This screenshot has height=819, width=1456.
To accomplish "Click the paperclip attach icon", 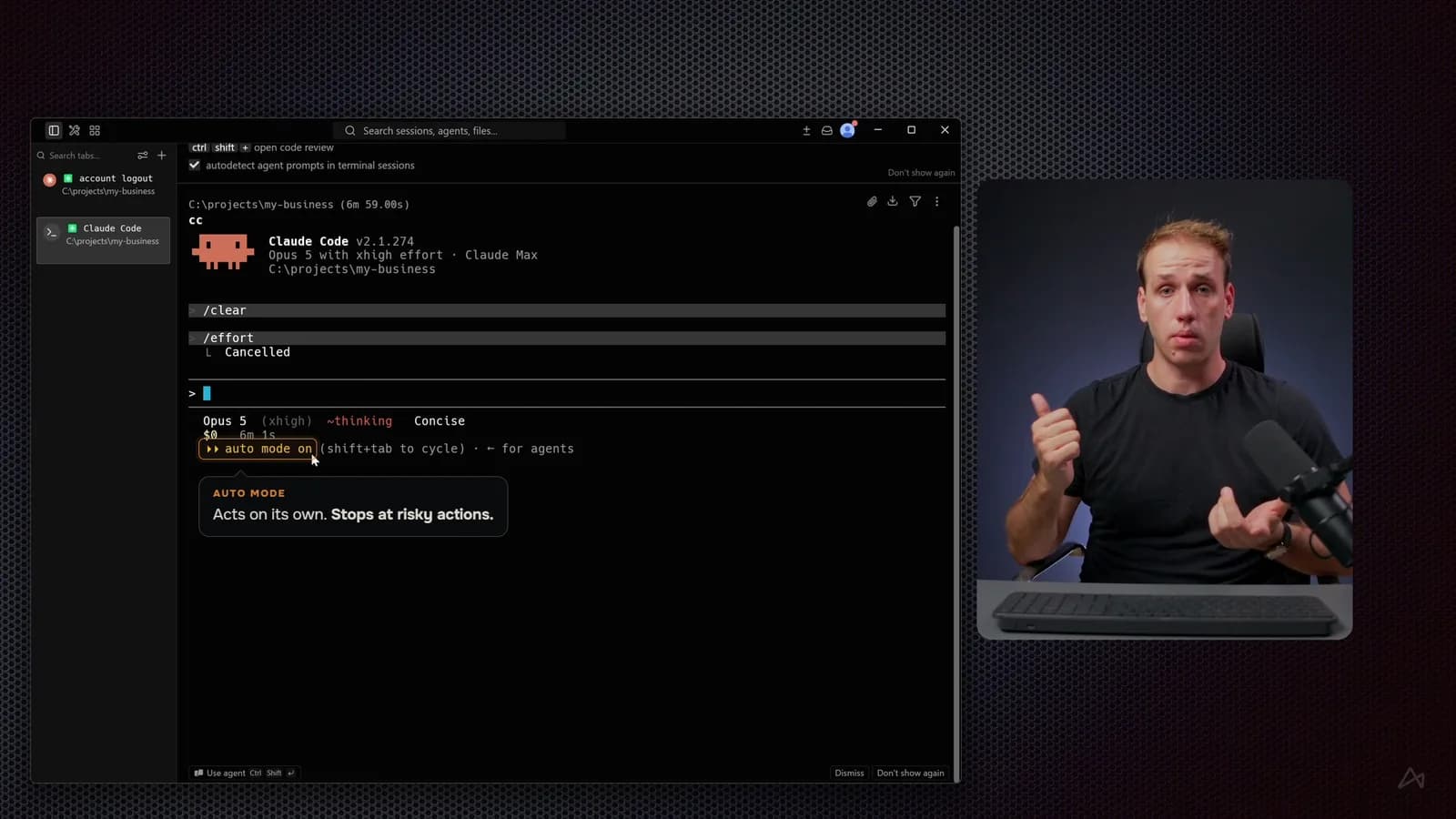I will click(872, 201).
